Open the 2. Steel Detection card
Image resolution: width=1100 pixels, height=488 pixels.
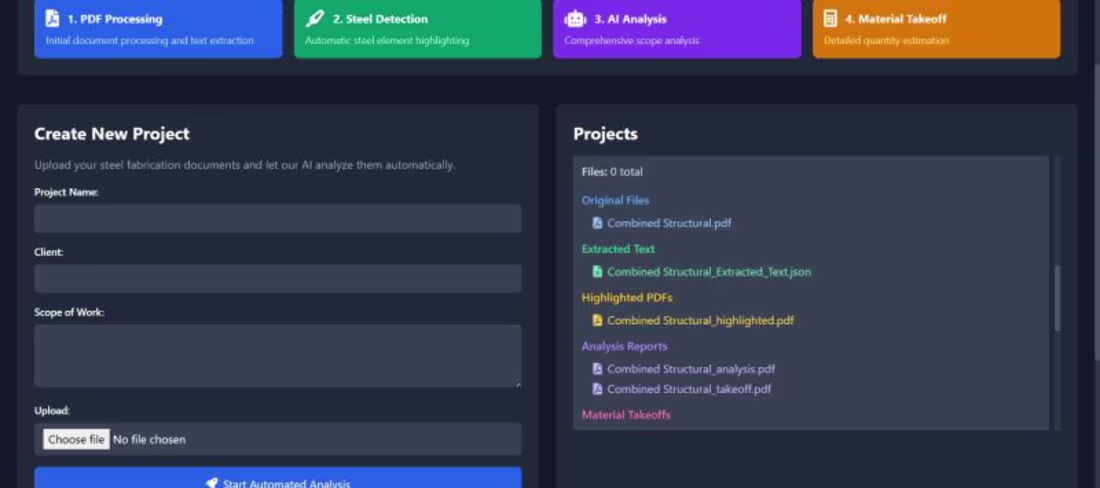(x=417, y=29)
